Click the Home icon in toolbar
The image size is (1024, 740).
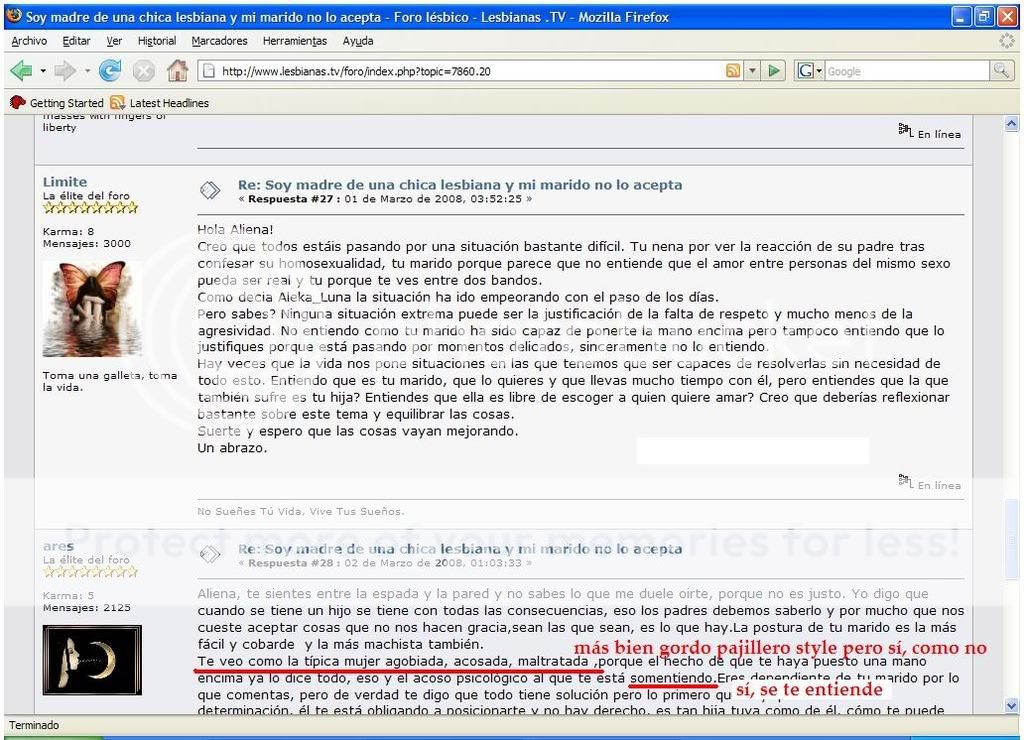[177, 71]
